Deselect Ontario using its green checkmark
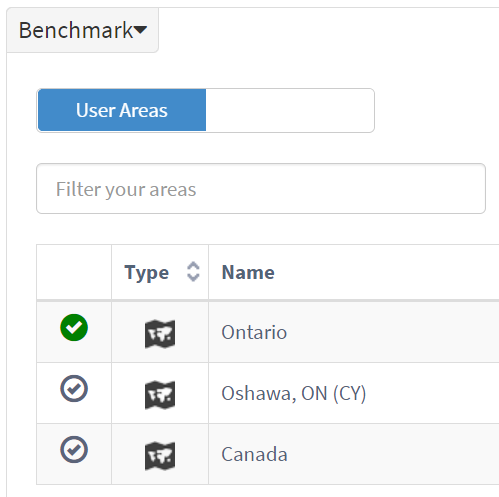The width and height of the screenshot is (499, 497). [74, 327]
